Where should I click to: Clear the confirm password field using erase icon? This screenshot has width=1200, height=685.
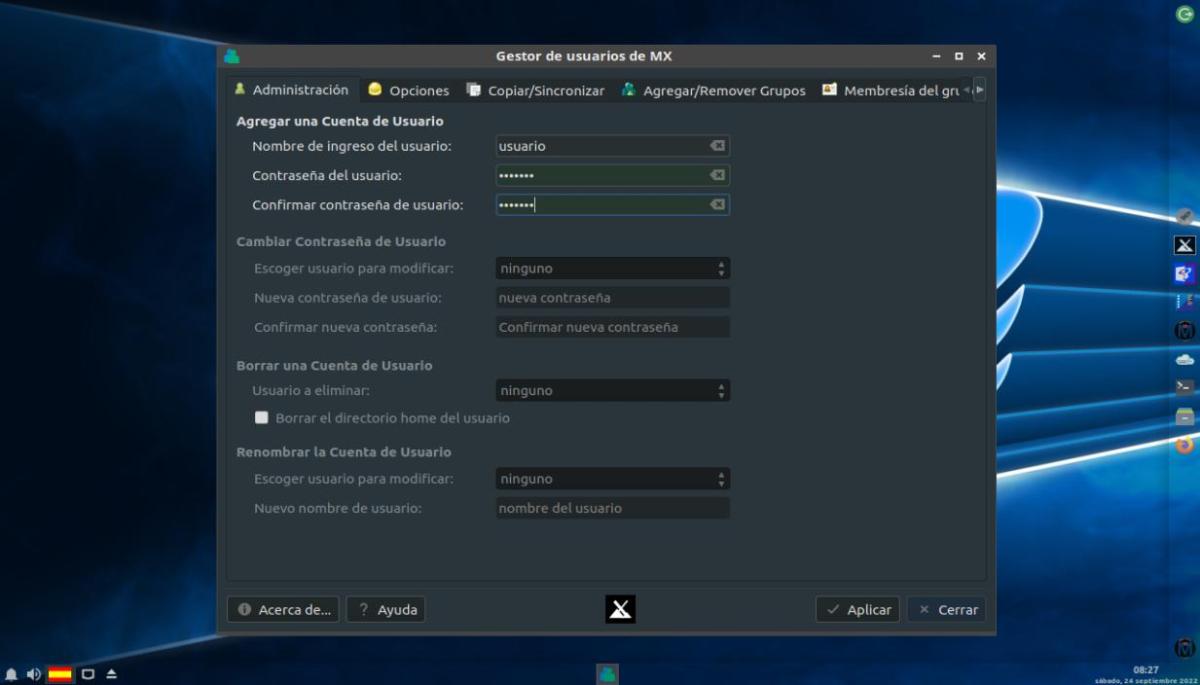[717, 205]
